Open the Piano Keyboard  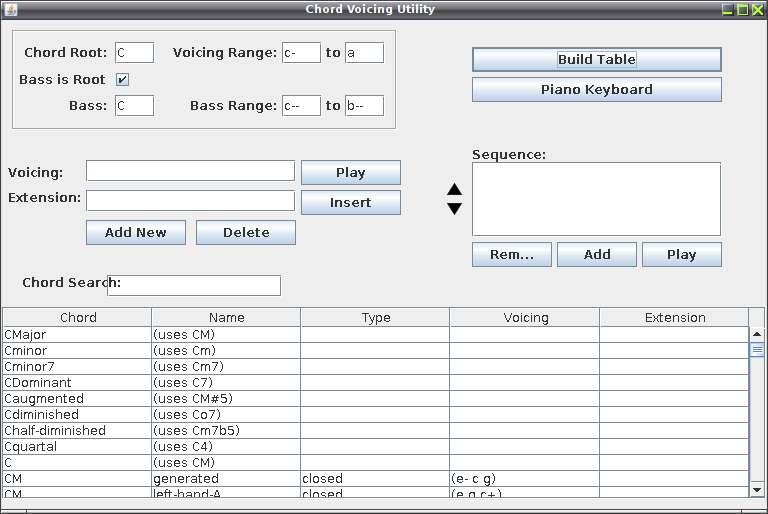tap(597, 90)
